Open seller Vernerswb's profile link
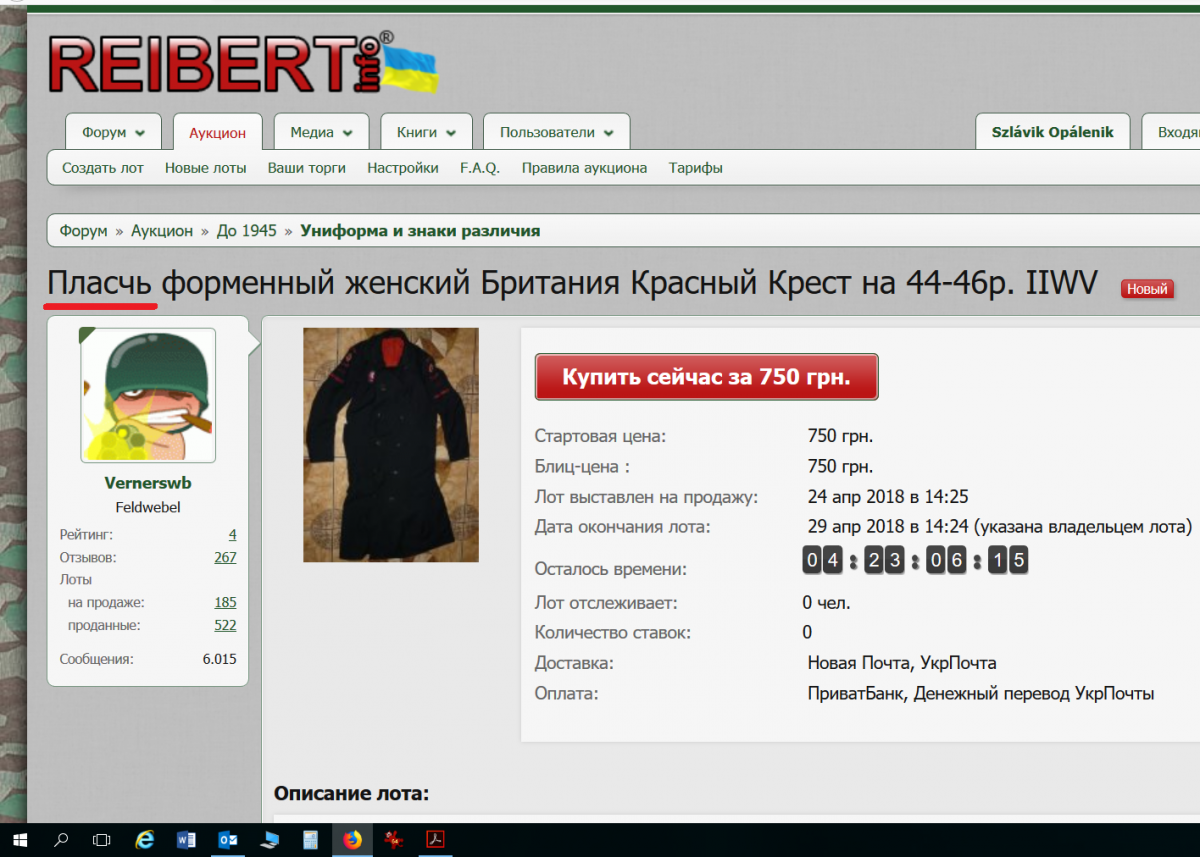The height and width of the screenshot is (857, 1200). tap(147, 483)
